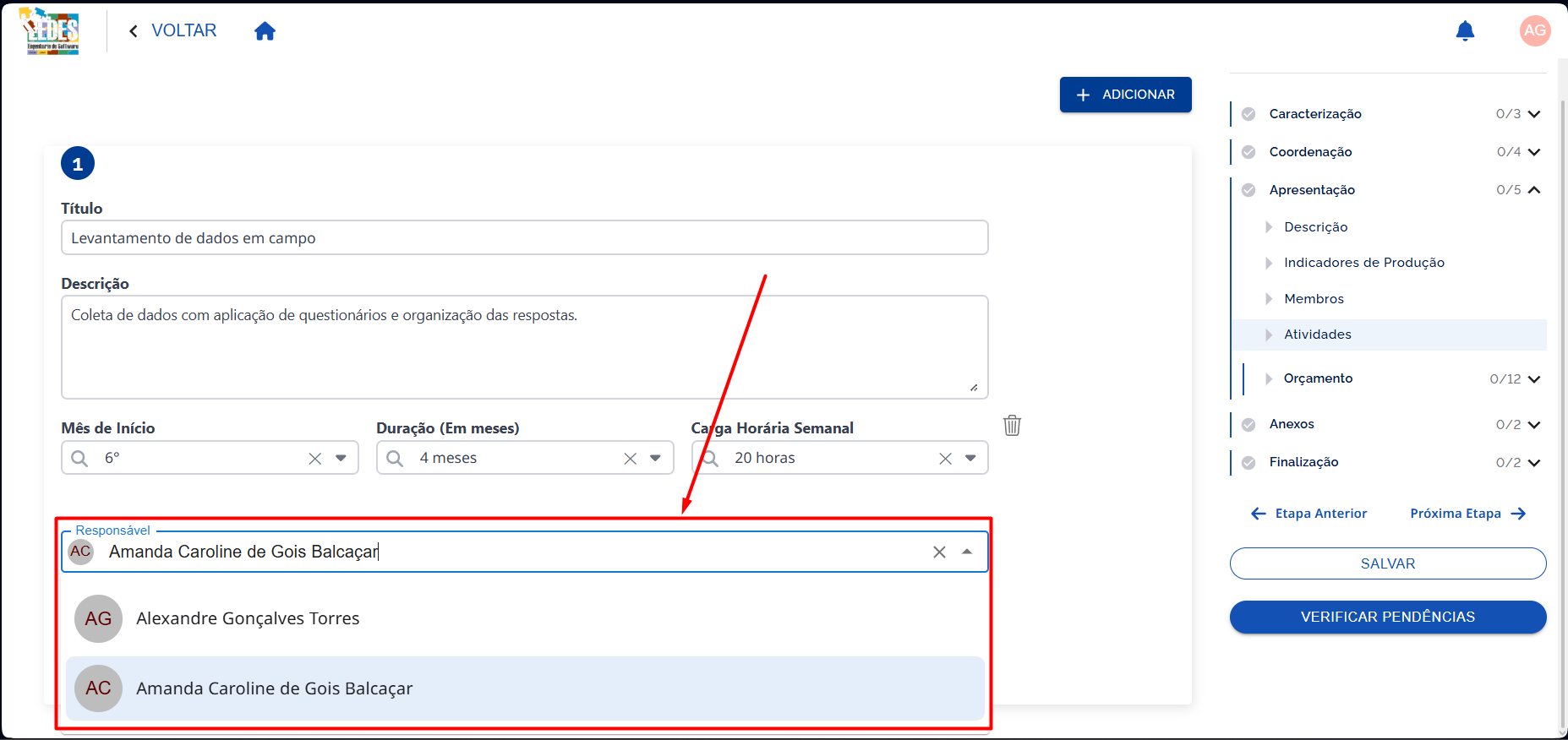Expand the Finalização section chevron

(1534, 463)
